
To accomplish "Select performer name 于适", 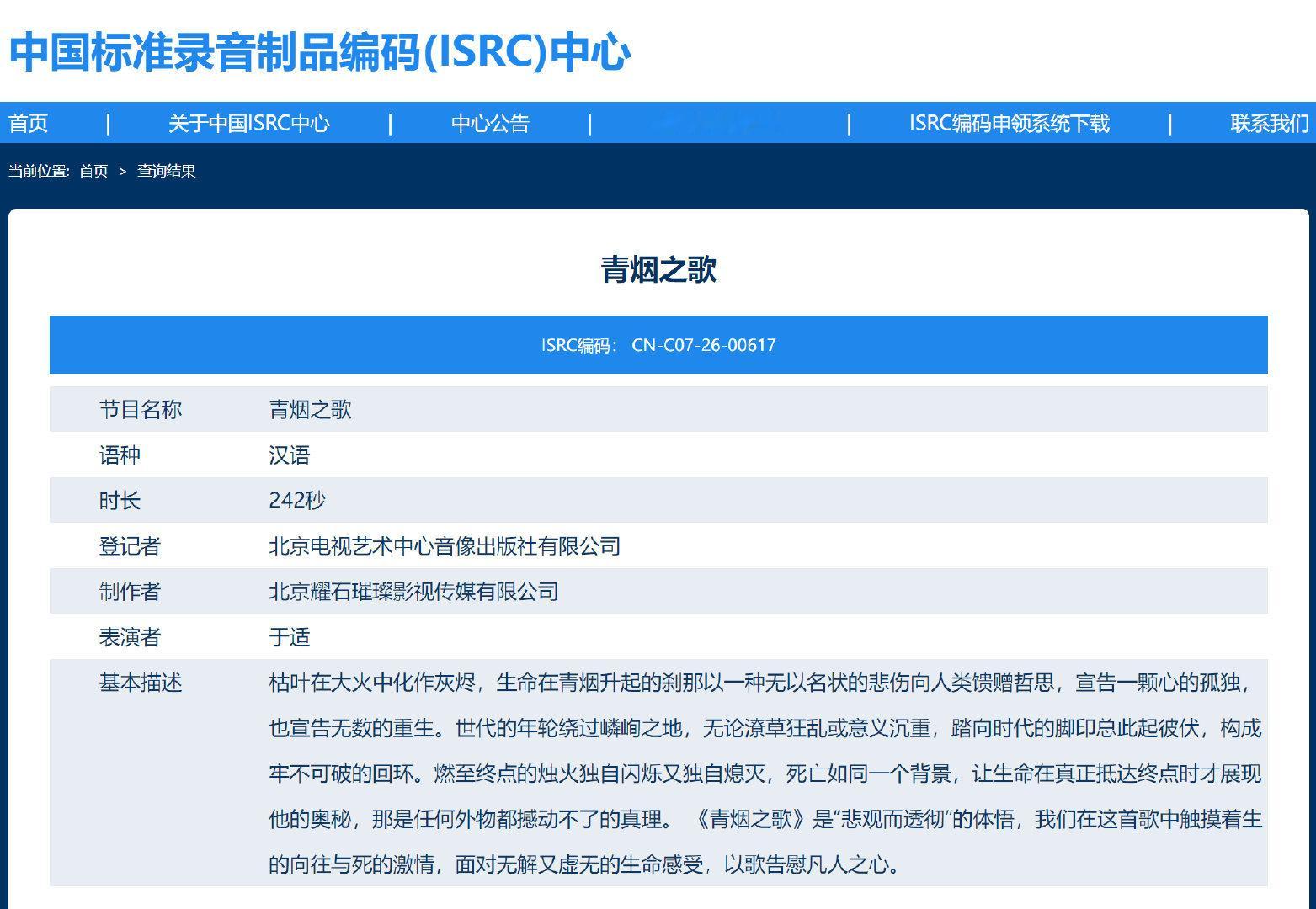I will click(x=290, y=637).
